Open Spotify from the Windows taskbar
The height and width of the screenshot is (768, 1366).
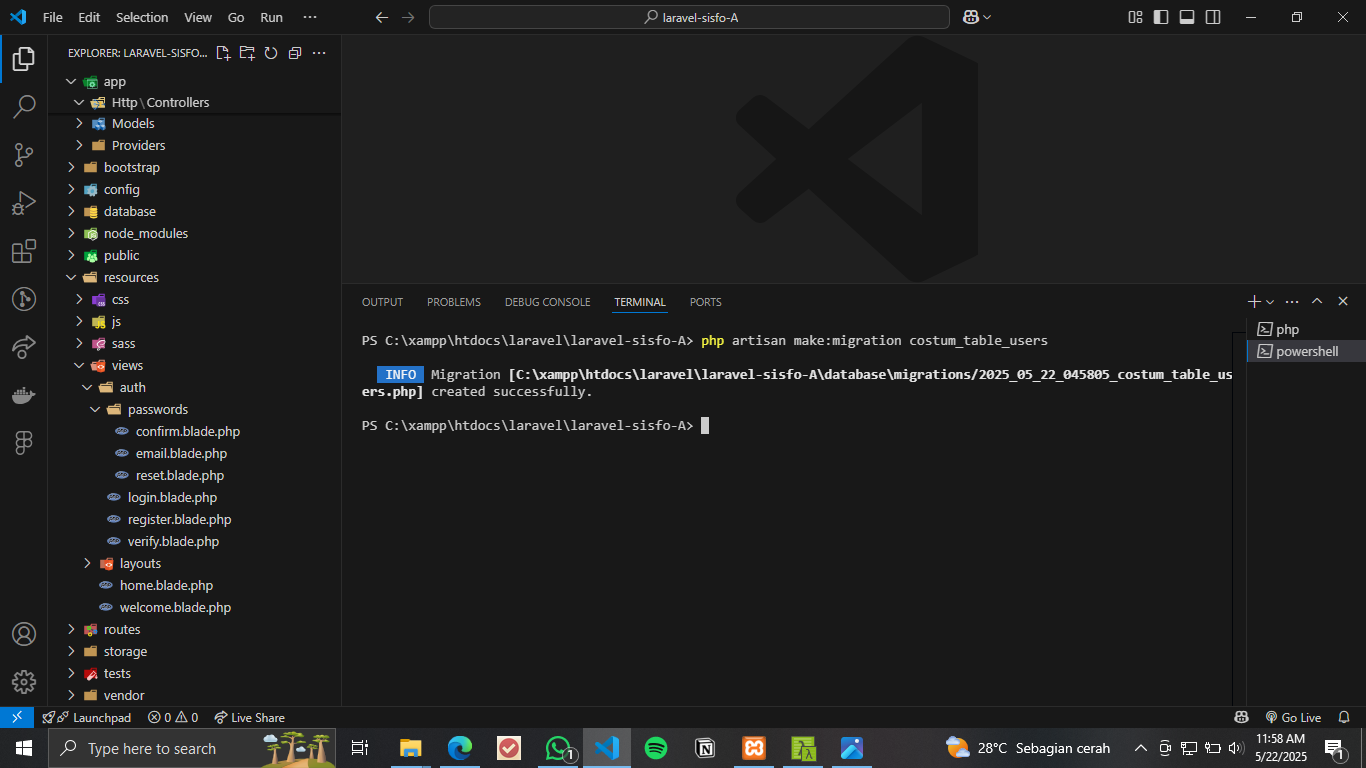(656, 748)
